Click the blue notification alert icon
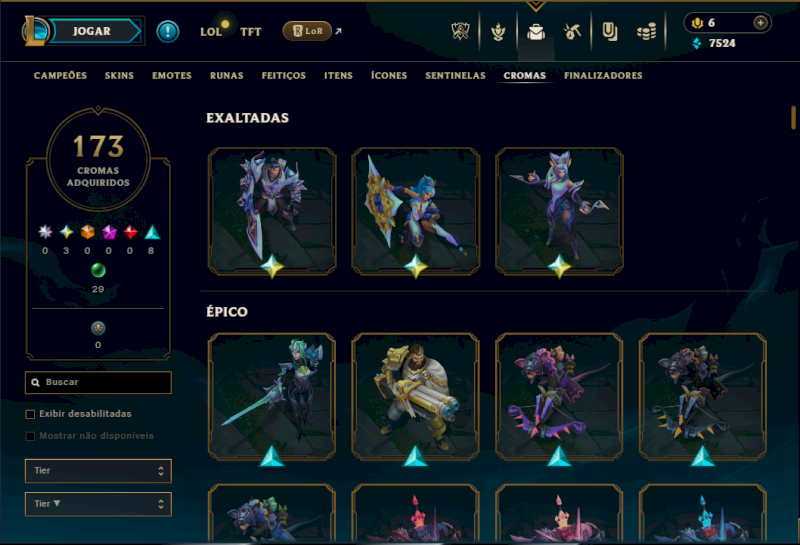The width and height of the screenshot is (800, 545). click(167, 32)
